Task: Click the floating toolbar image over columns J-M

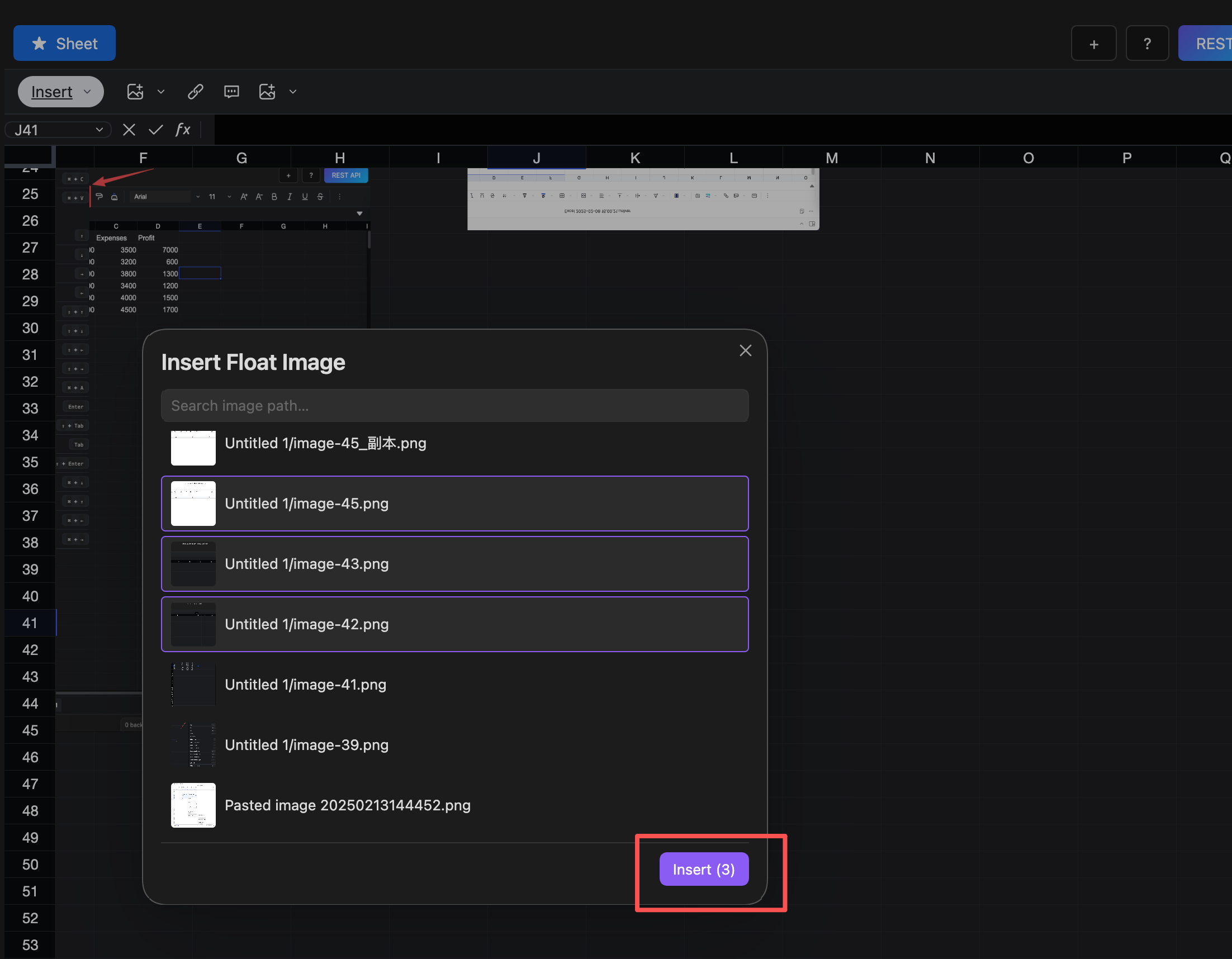Action: (643, 199)
